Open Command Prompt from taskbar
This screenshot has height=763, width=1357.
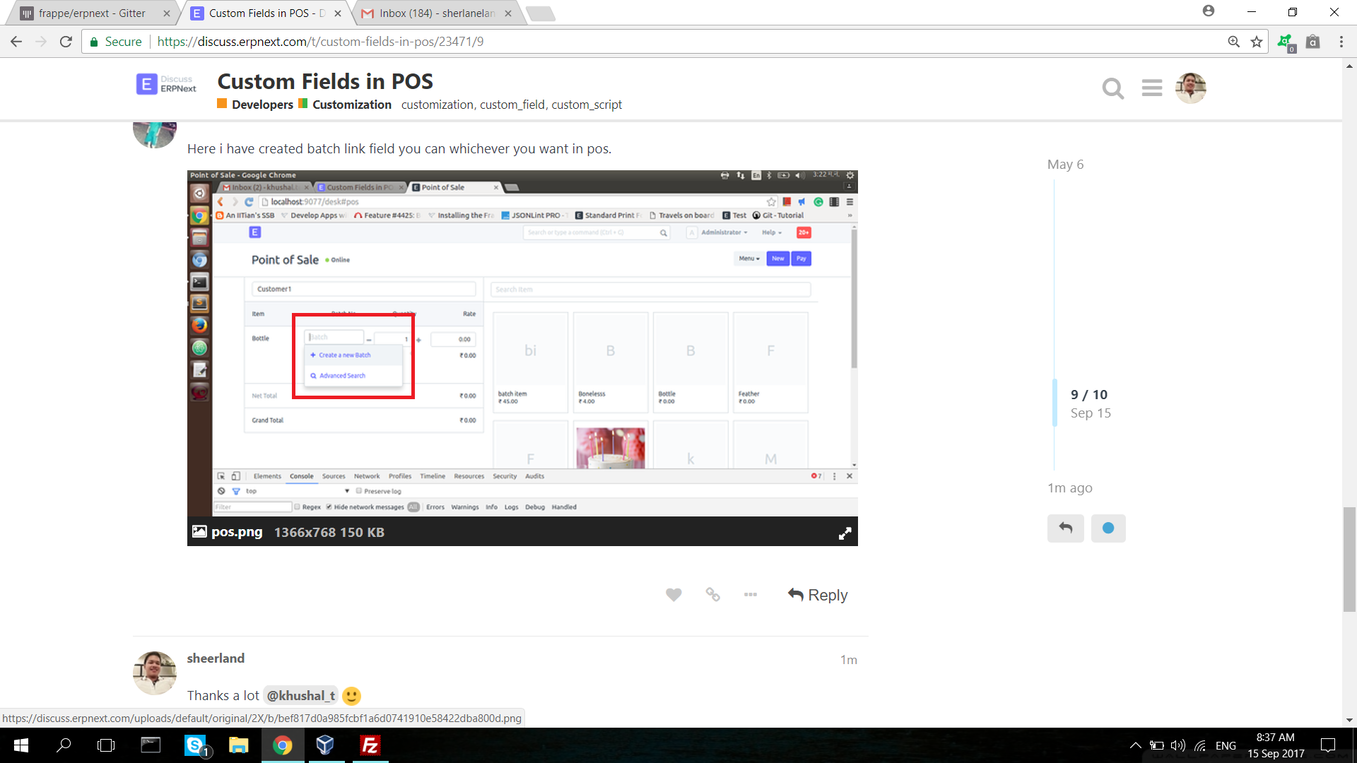point(151,745)
